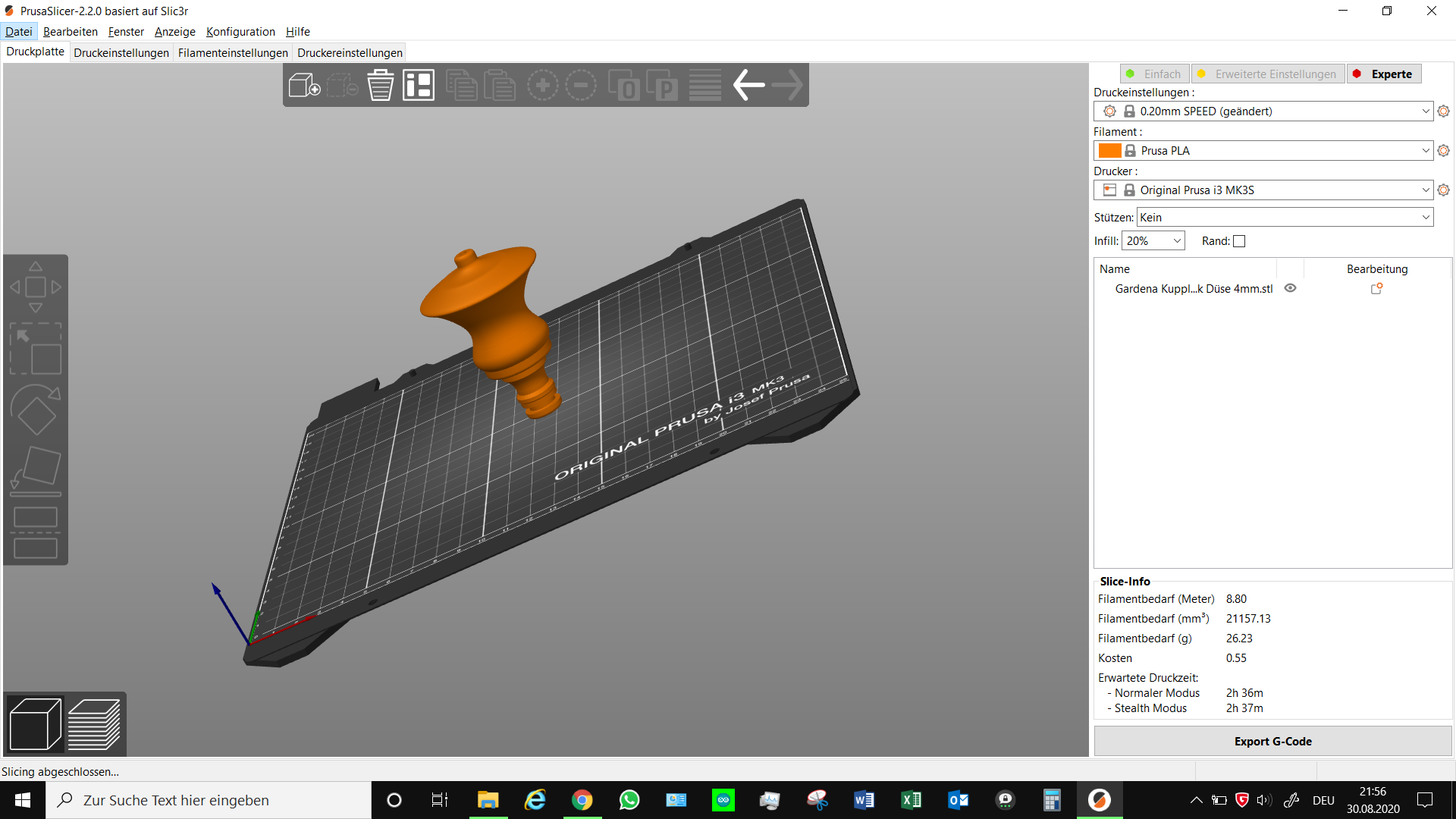
Task: Open the Hilfe menu
Action: (298, 31)
